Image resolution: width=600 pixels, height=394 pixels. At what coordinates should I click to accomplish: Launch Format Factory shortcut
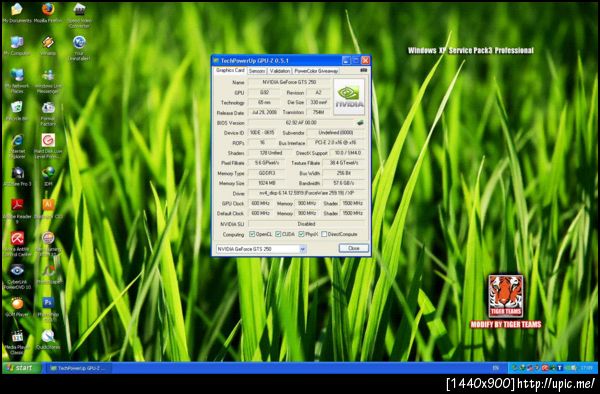coord(48,114)
